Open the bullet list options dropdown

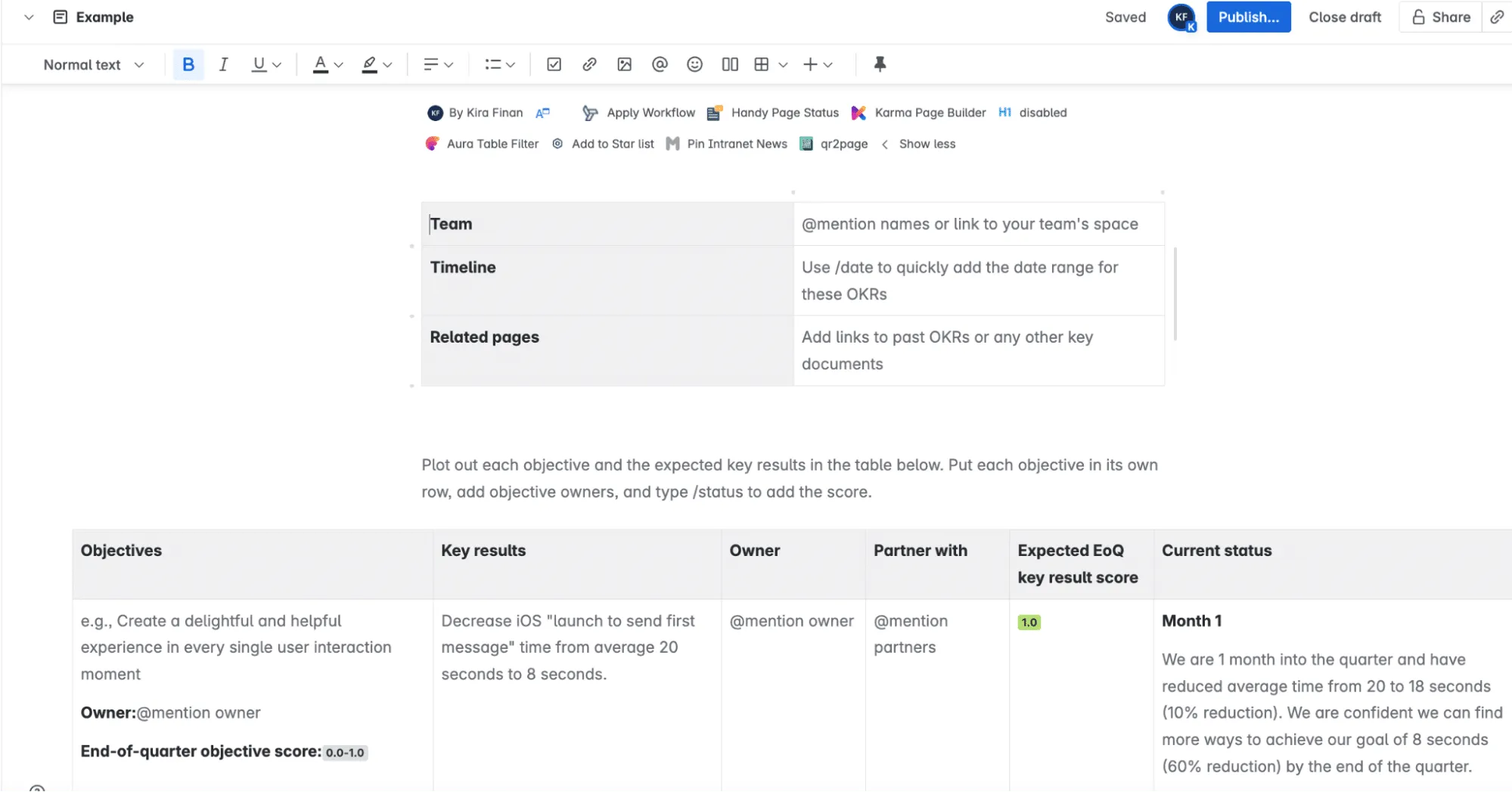500,64
